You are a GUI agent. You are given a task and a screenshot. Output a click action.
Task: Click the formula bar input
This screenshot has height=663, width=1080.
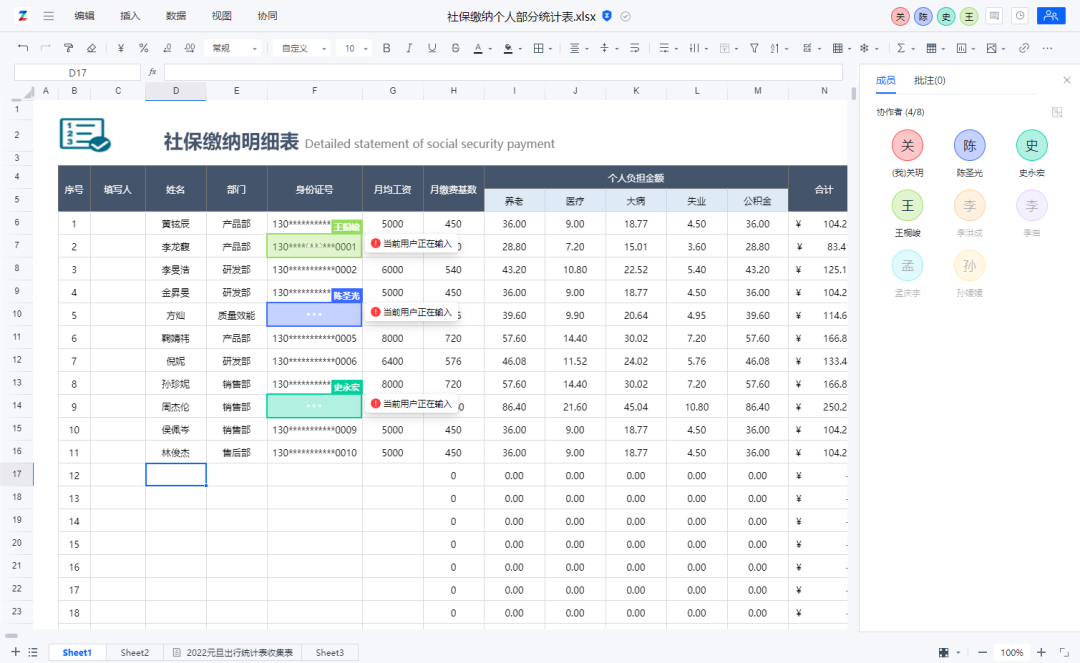point(503,72)
